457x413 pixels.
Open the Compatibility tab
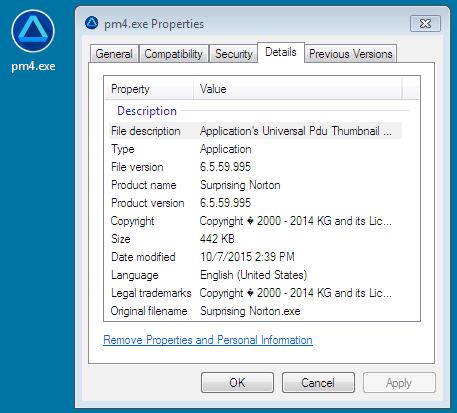coord(174,54)
